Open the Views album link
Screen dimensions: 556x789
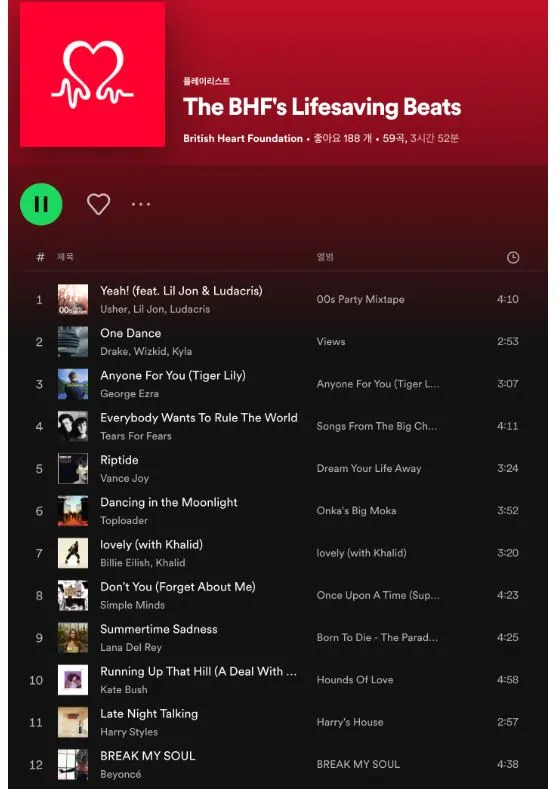331,342
